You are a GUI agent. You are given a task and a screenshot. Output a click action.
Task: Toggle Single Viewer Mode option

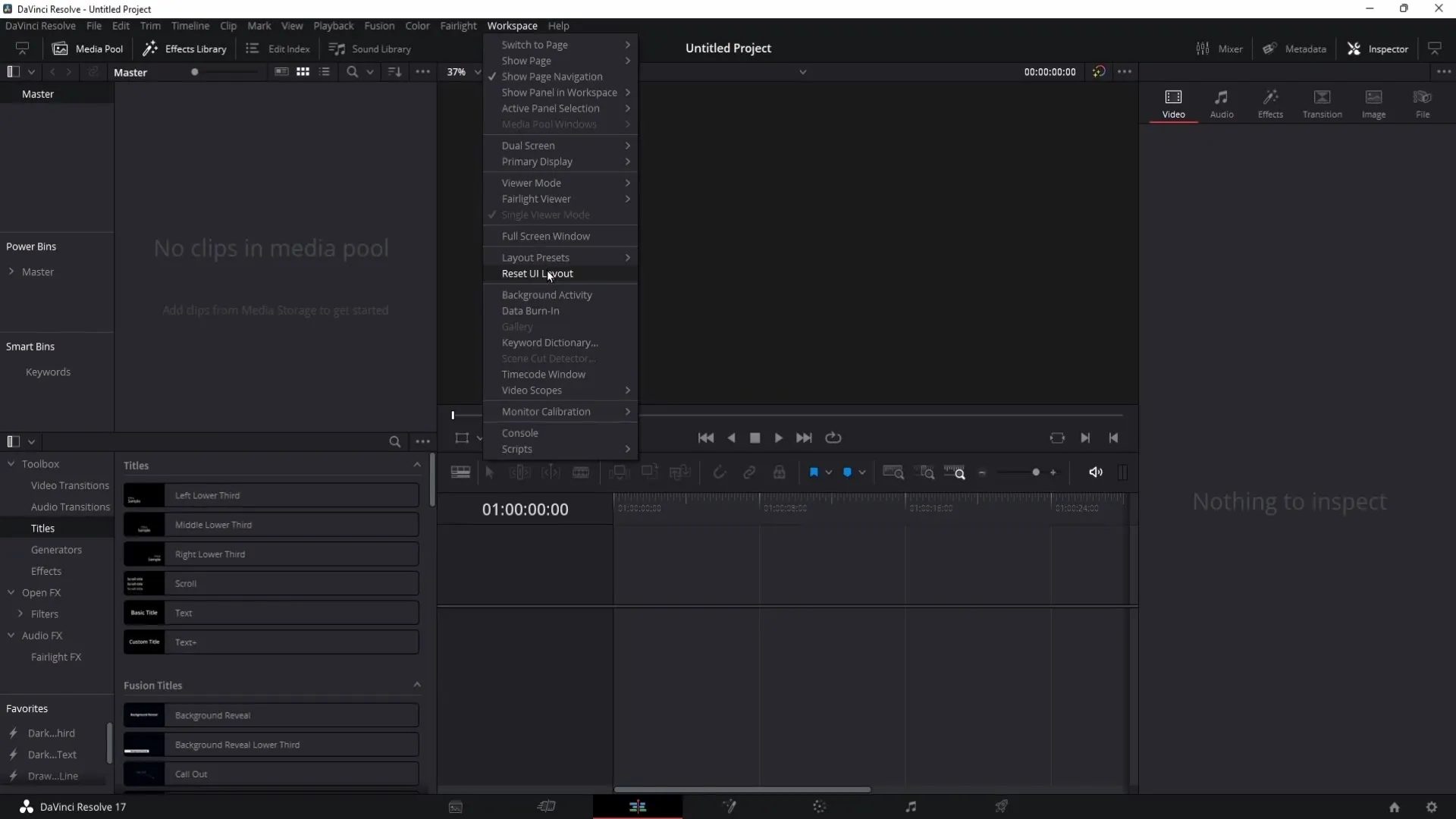click(546, 214)
